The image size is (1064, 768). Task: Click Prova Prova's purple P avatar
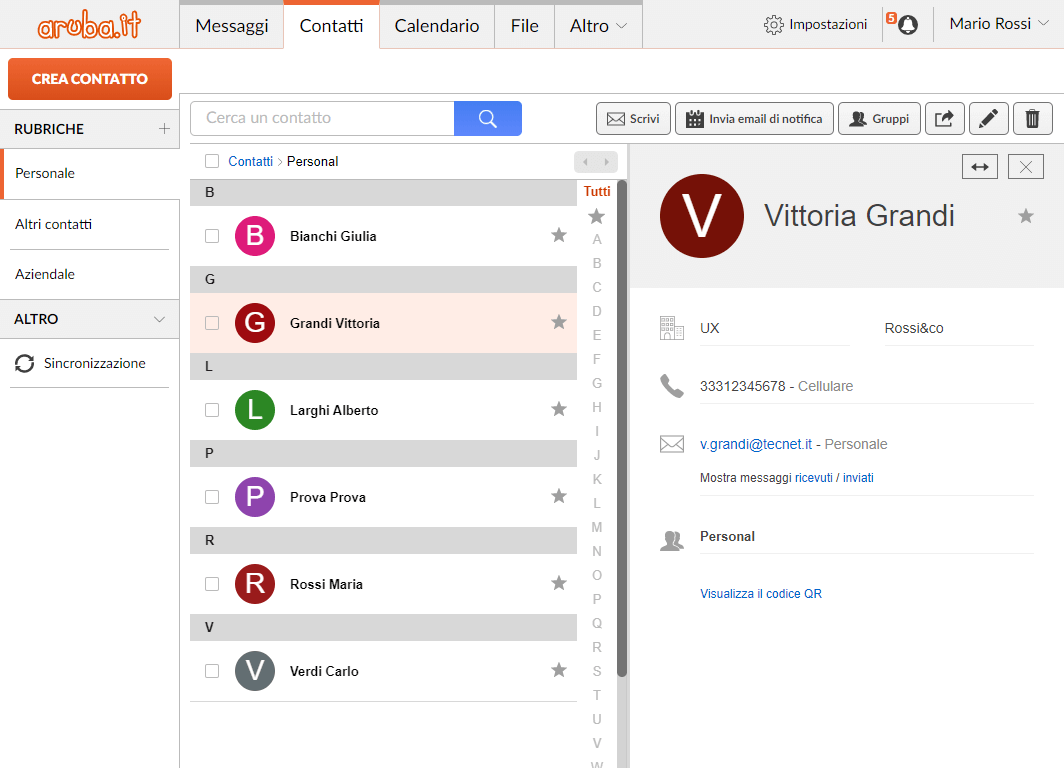(254, 497)
